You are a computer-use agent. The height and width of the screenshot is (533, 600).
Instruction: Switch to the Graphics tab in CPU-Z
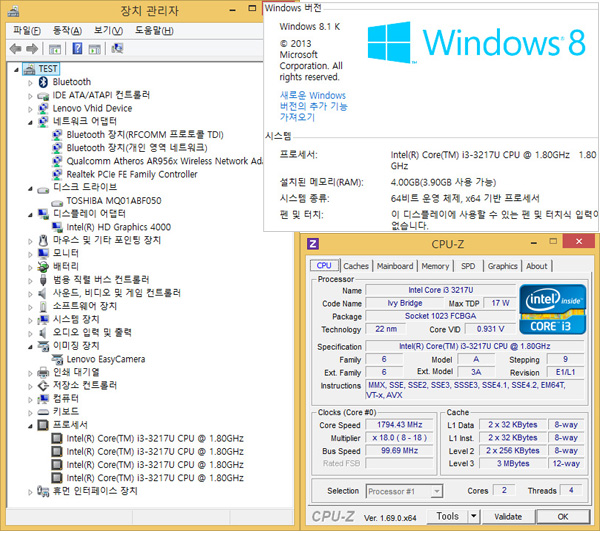click(502, 266)
